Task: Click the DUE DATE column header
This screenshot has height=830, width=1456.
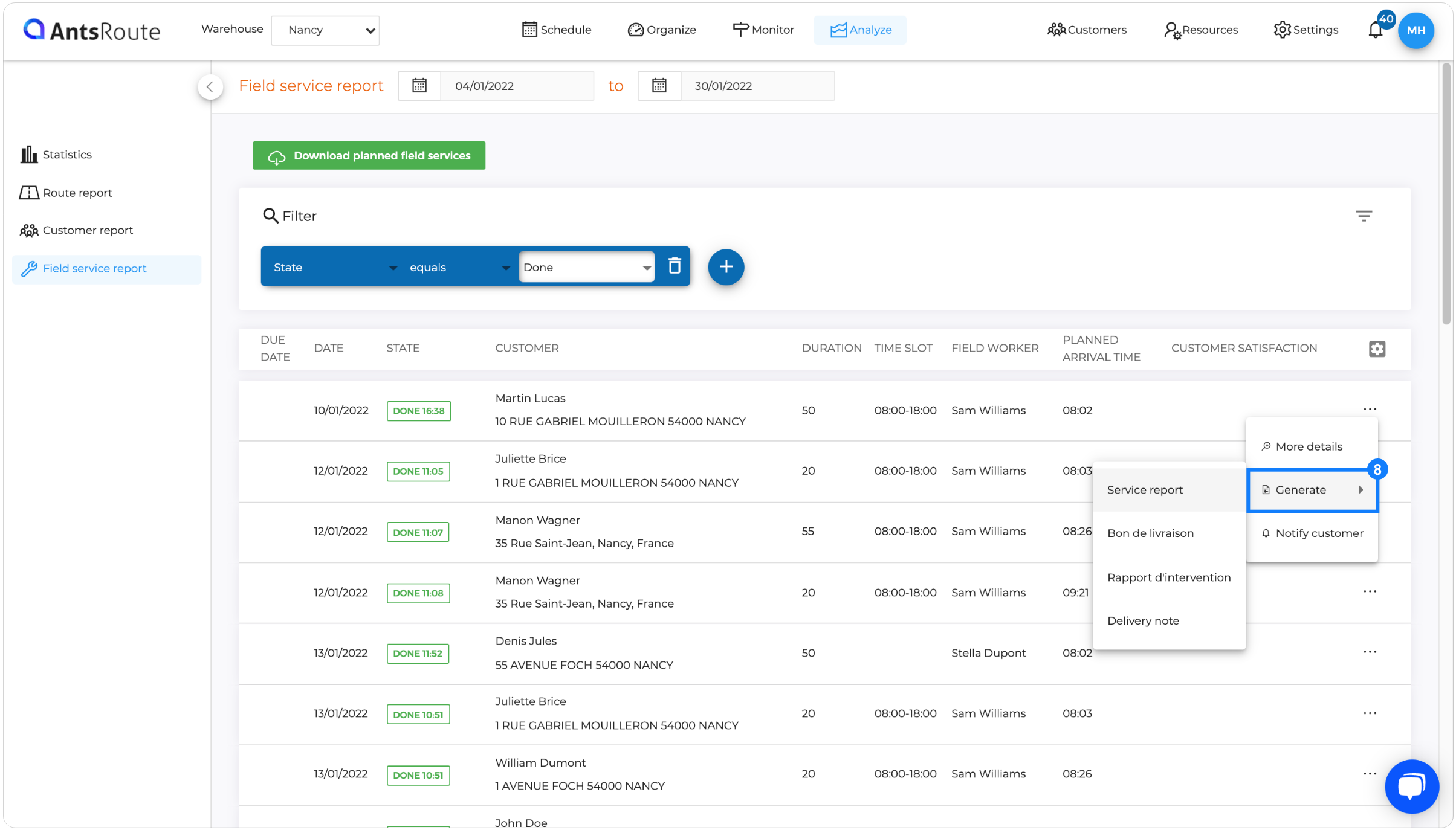Action: [275, 349]
